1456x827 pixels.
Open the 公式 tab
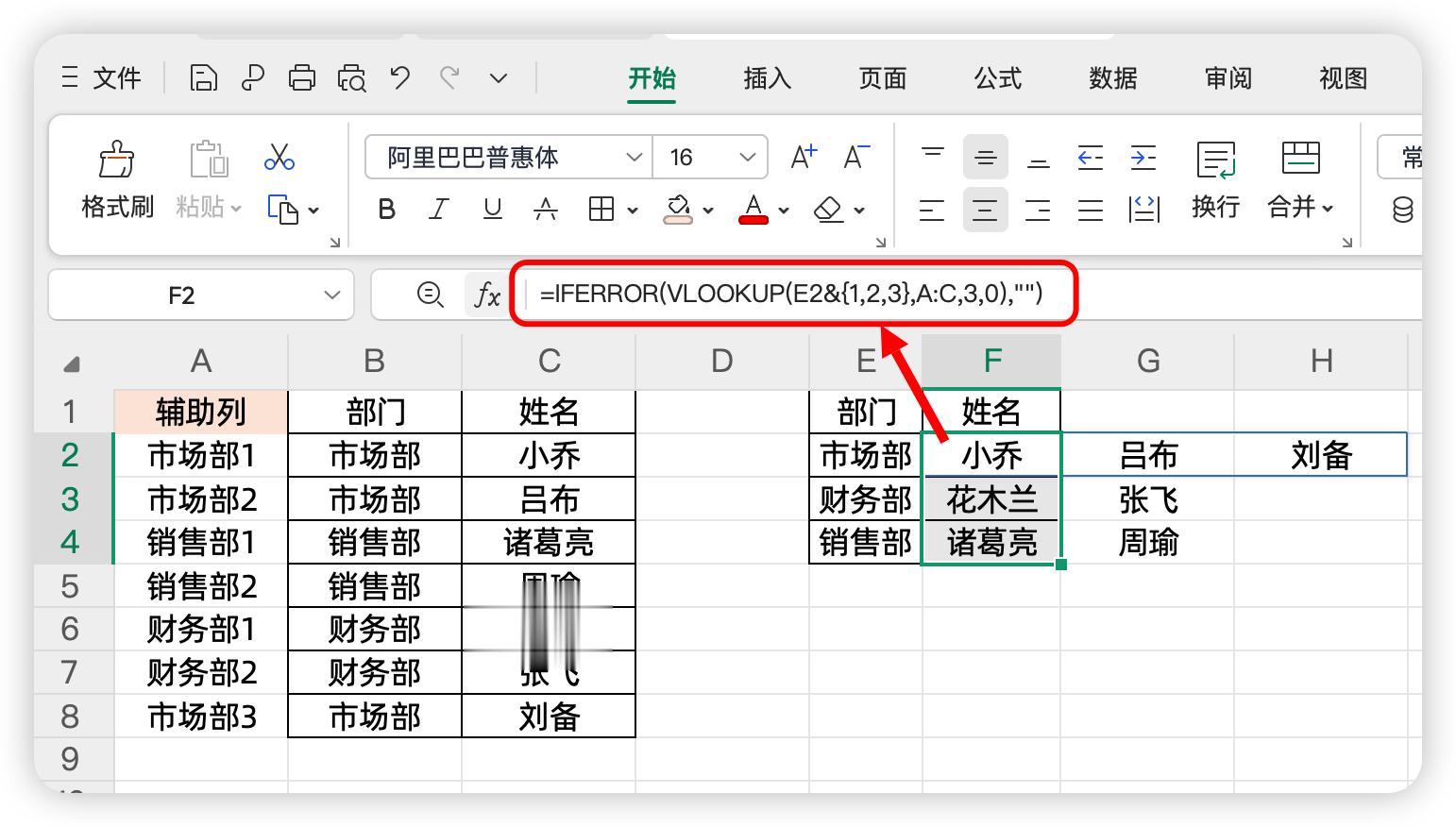tap(998, 78)
